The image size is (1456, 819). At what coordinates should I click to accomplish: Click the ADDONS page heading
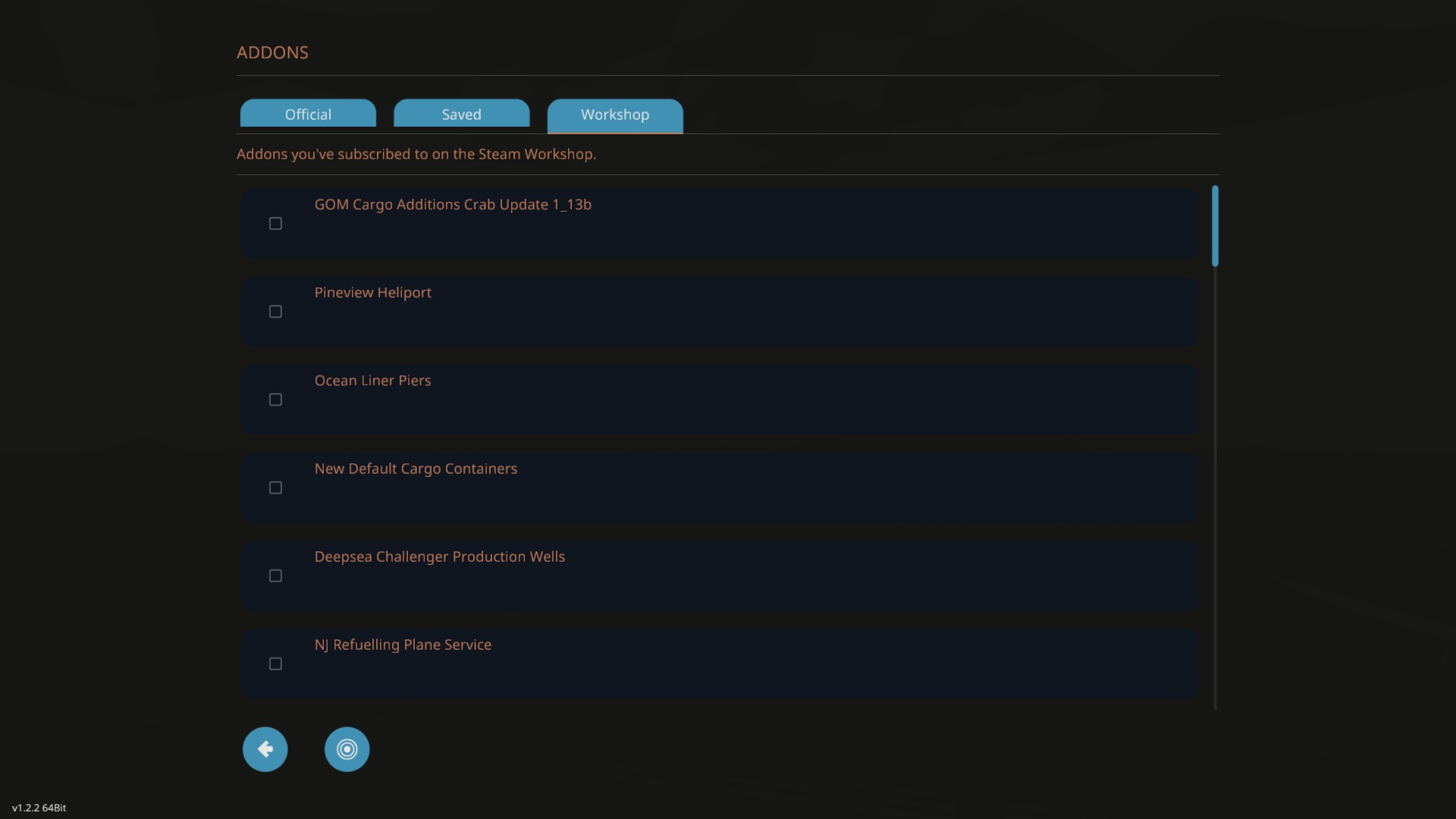[x=272, y=52]
